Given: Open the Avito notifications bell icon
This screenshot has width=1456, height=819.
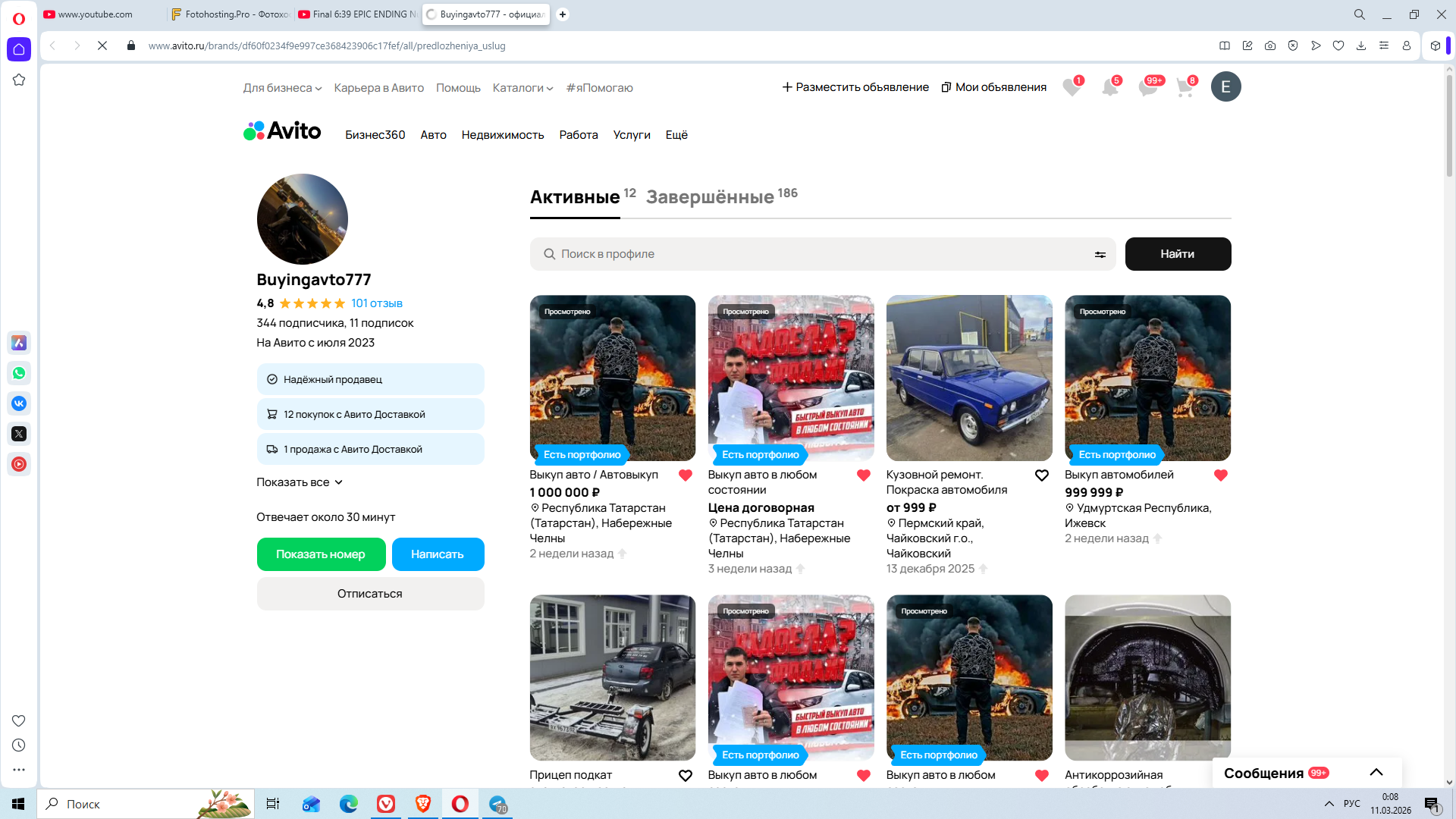Looking at the screenshot, I should 1109,87.
